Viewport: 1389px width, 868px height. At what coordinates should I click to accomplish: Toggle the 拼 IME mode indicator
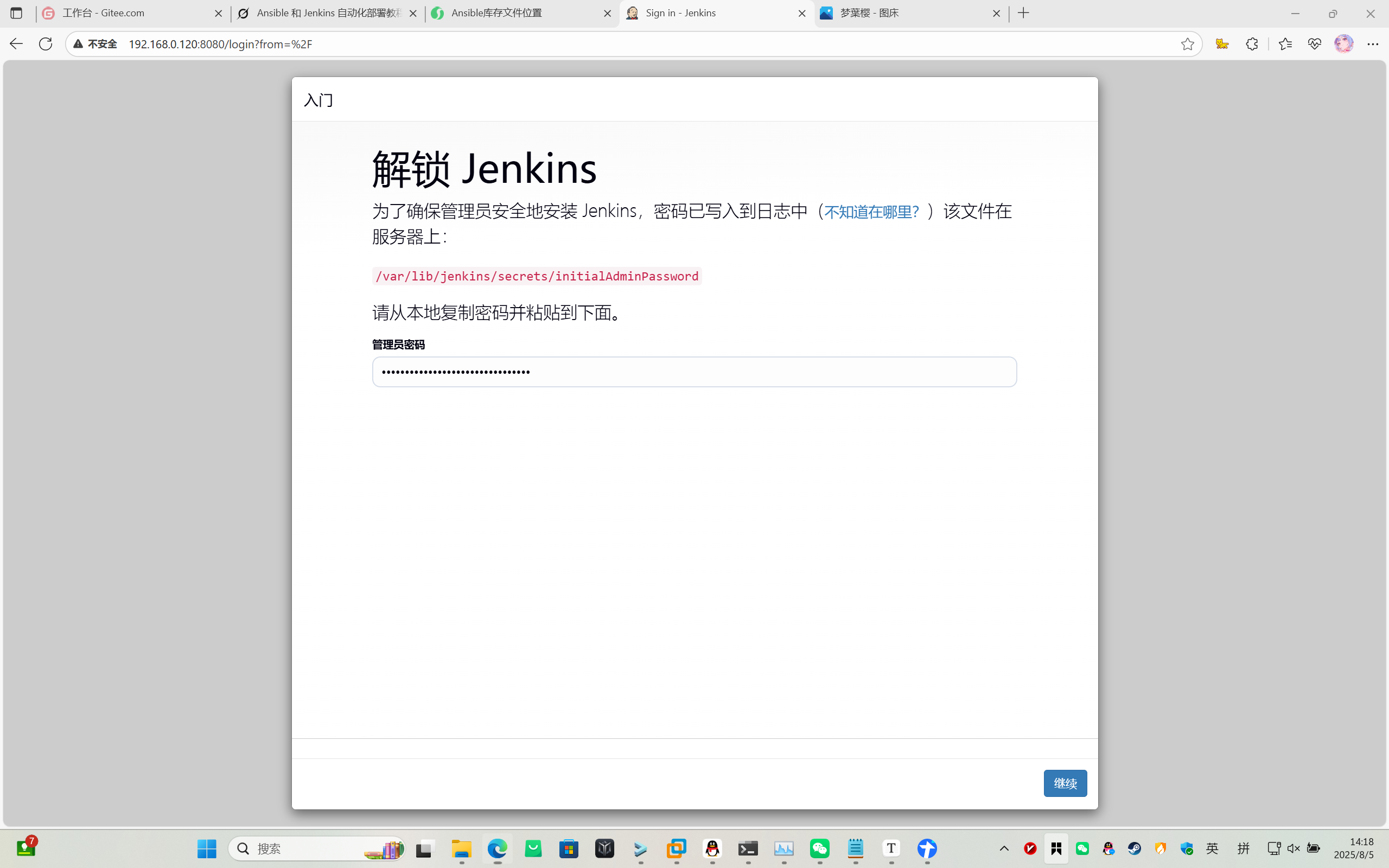(x=1243, y=848)
